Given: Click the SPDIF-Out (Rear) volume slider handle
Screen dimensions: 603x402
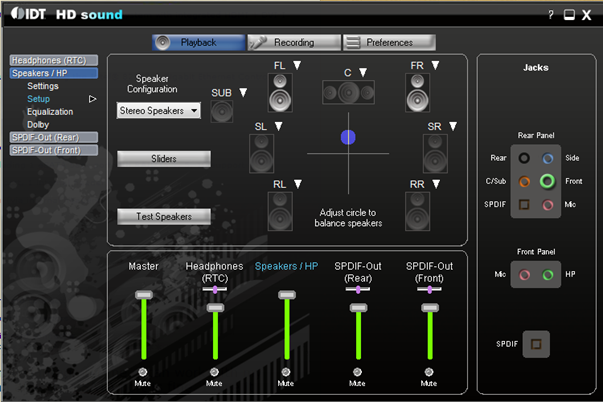Looking at the screenshot, I should (x=358, y=308).
